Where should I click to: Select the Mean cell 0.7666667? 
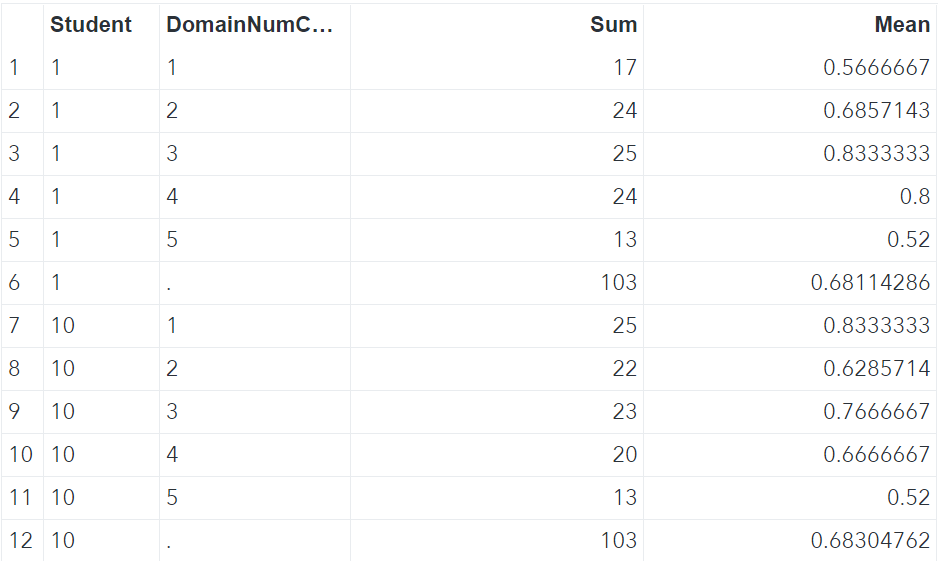(x=876, y=412)
